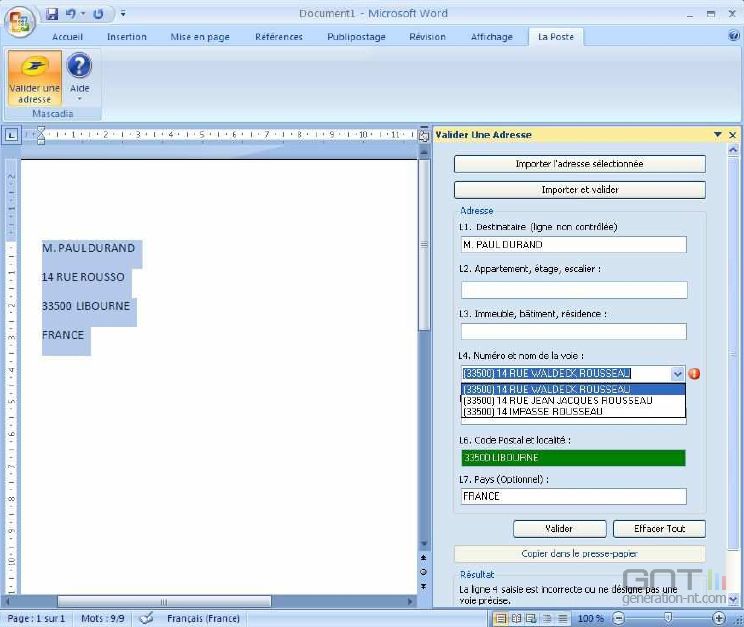The height and width of the screenshot is (627, 744).
Task: Open the Customize Quick Access Toolbar arrow
Action: tap(123, 13)
